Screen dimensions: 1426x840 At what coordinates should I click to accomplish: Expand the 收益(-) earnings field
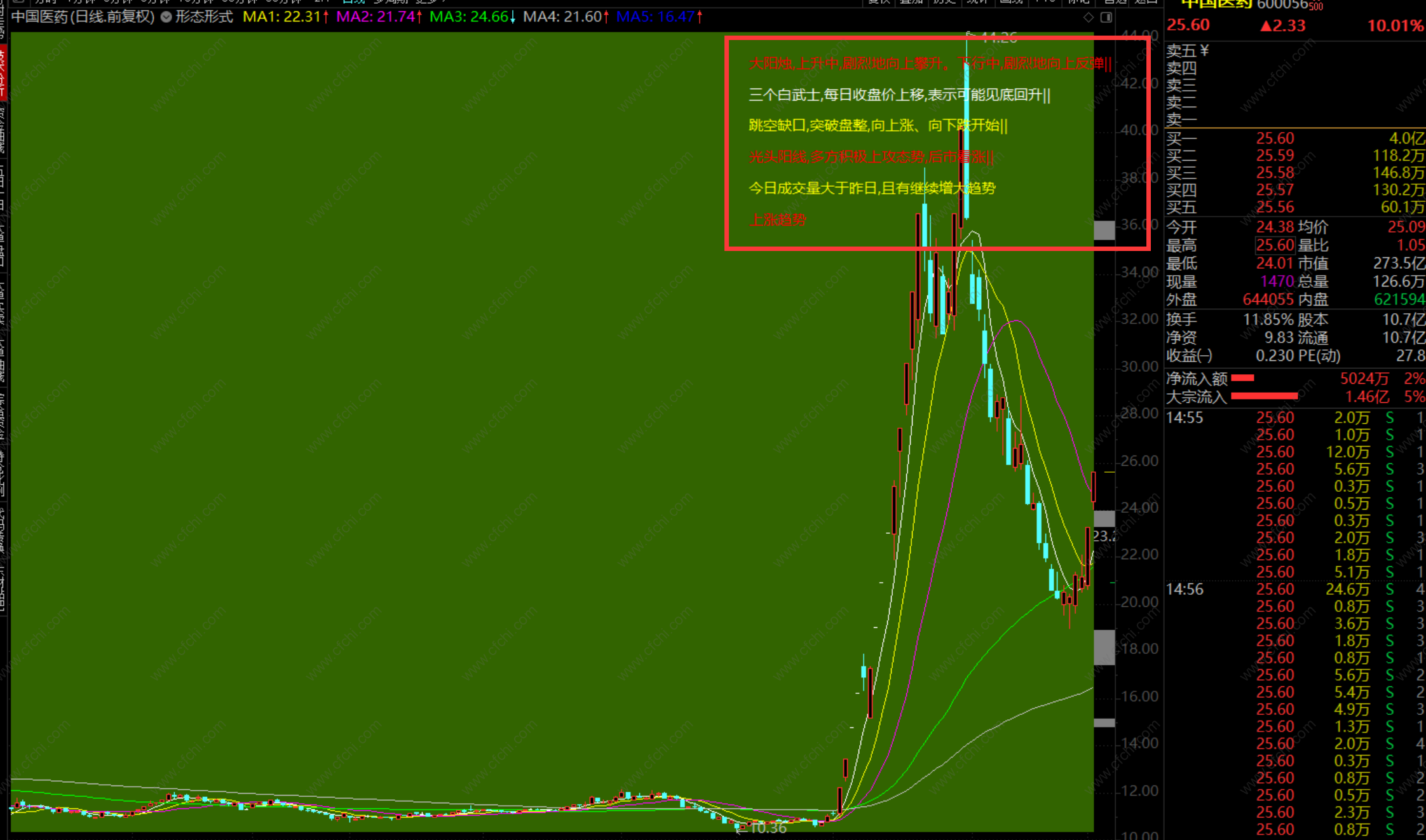pyautogui.click(x=1189, y=356)
